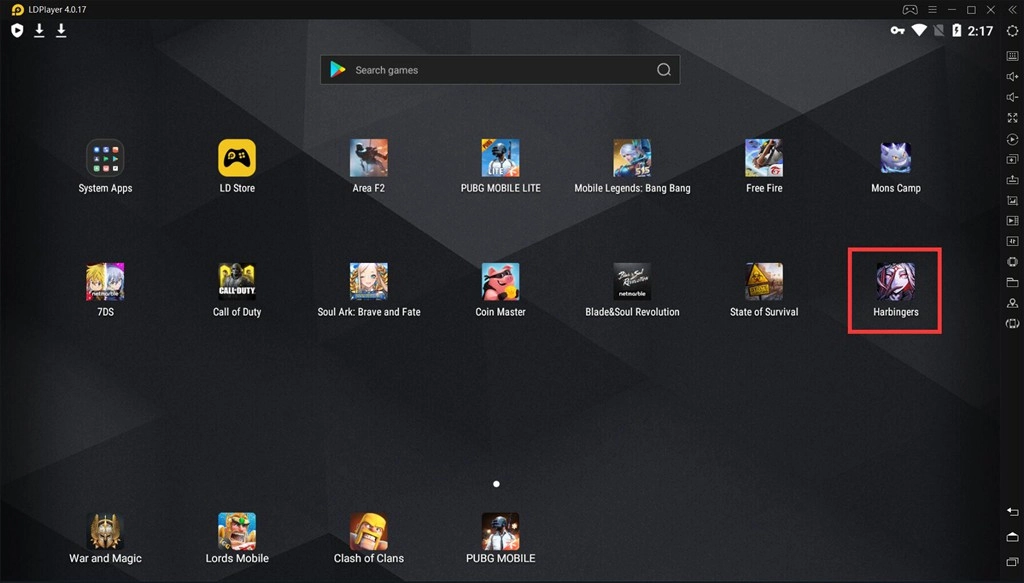This screenshot has height=583, width=1024.
Task: Open the multi-instance add window icon
Action: coord(1012,159)
